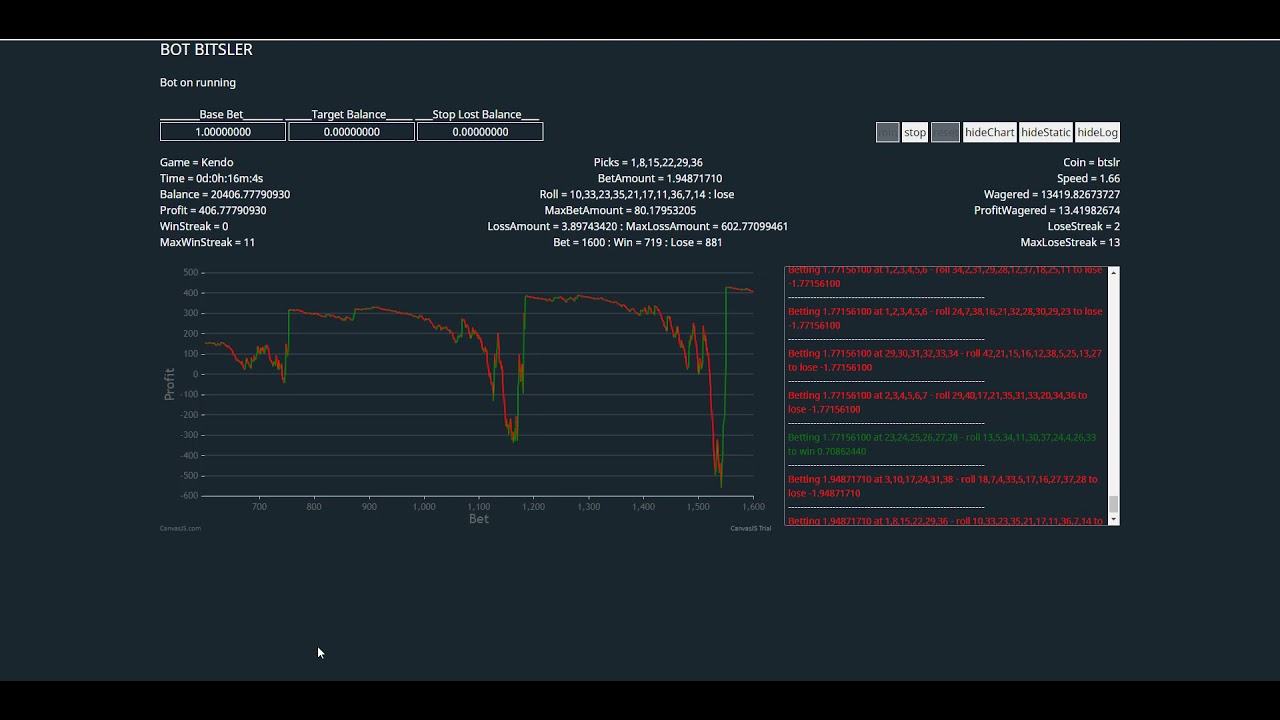Focus the Target Balance input field
This screenshot has height=720, width=1280.
coord(351,132)
